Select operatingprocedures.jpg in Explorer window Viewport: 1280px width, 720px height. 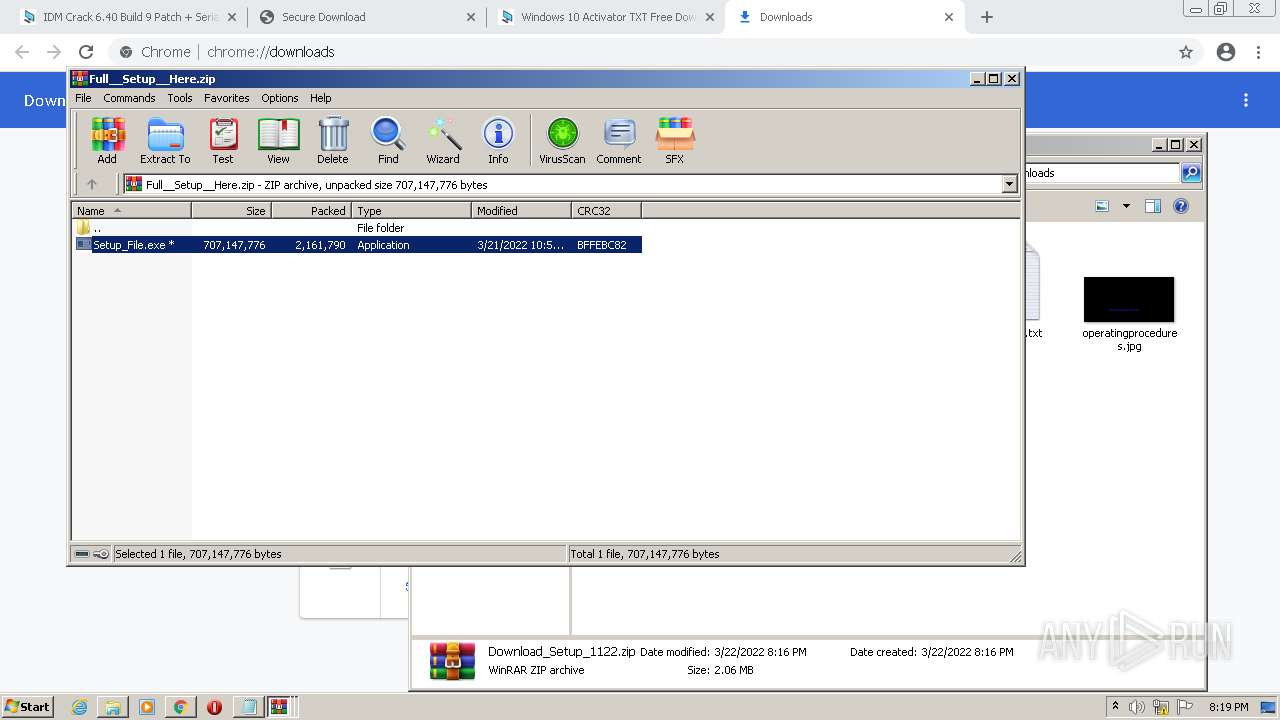click(x=1129, y=314)
